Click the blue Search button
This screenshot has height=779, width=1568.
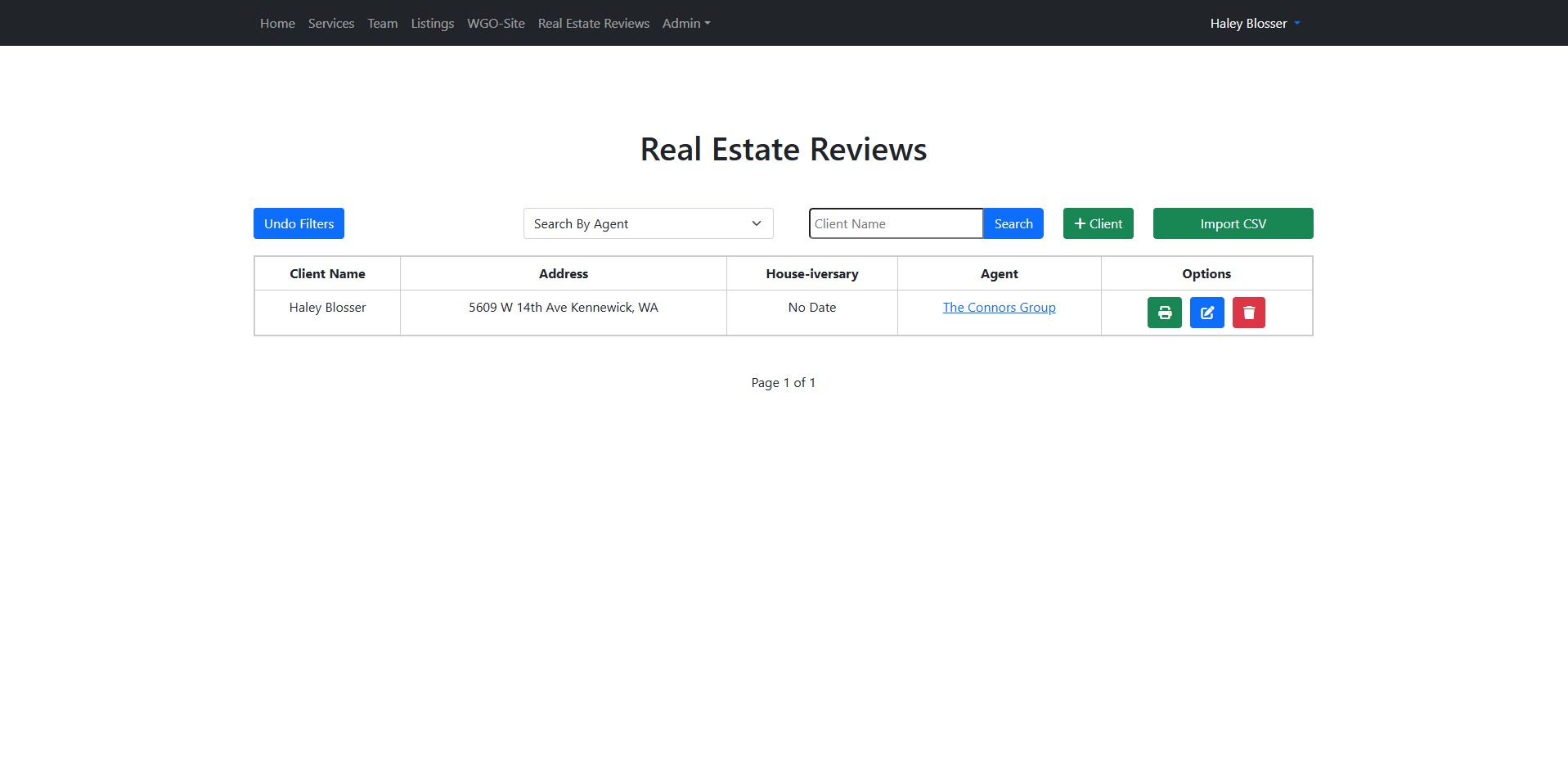(x=1013, y=223)
